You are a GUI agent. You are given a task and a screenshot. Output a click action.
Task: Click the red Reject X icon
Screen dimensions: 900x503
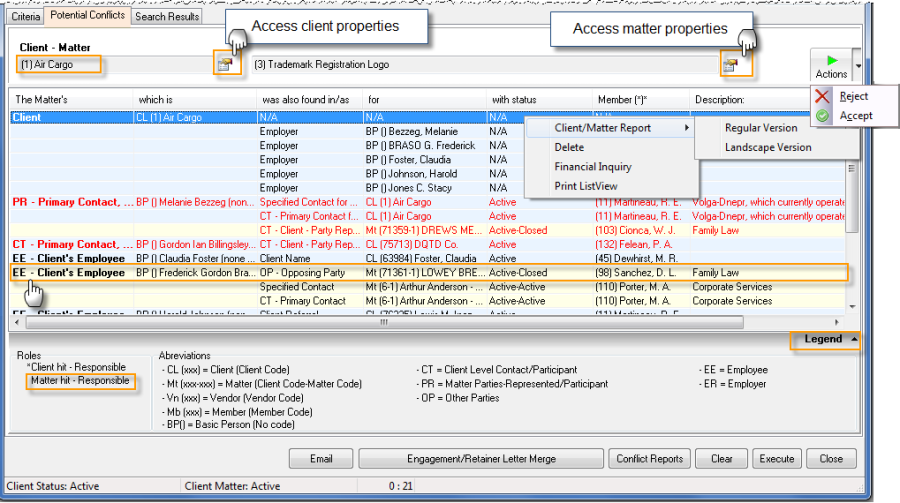(x=823, y=96)
